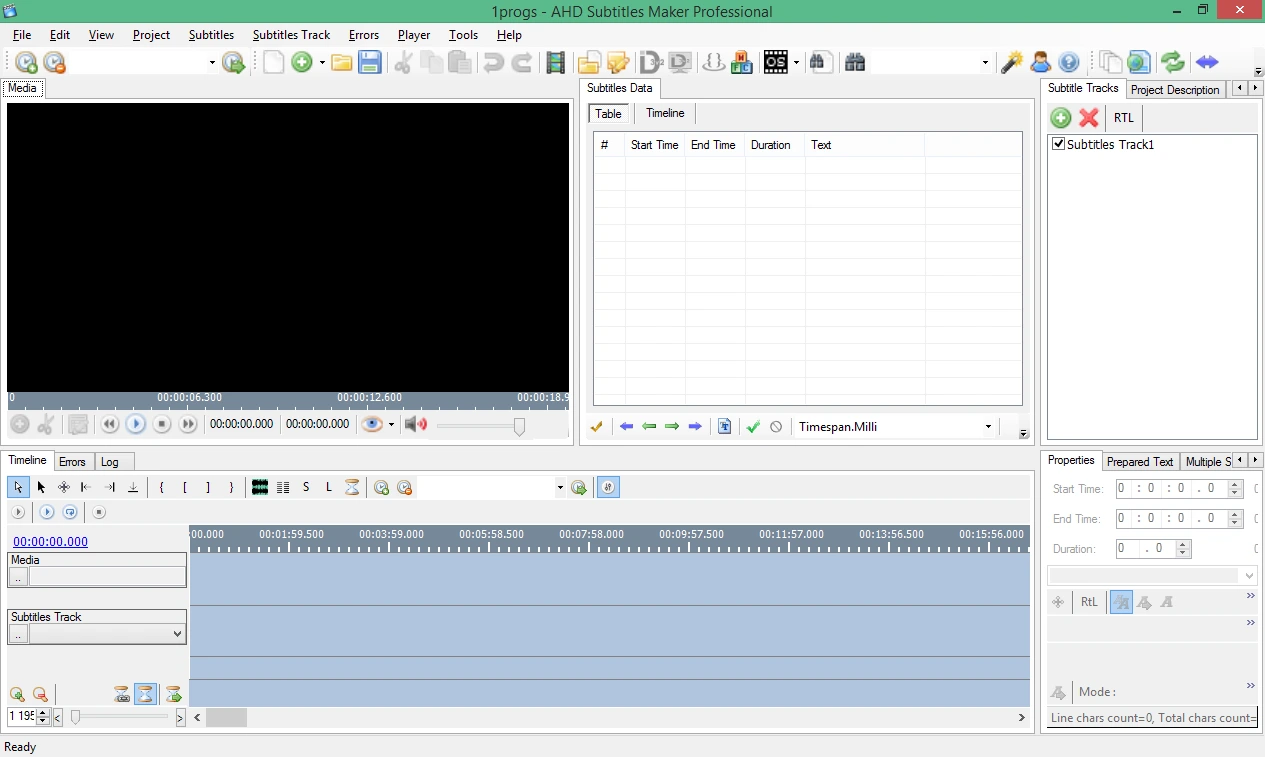Viewport: 1265px width, 757px height.
Task: Click the 00:00:00.000 timeline position link
Action: tap(50, 541)
